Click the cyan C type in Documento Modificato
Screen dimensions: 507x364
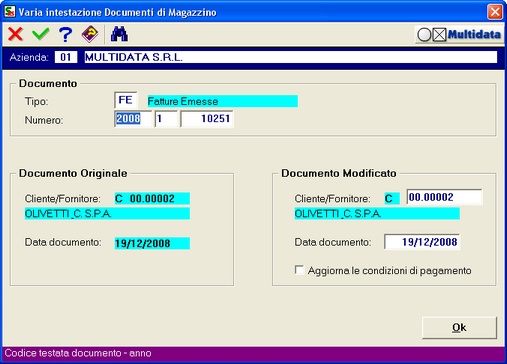(392, 199)
